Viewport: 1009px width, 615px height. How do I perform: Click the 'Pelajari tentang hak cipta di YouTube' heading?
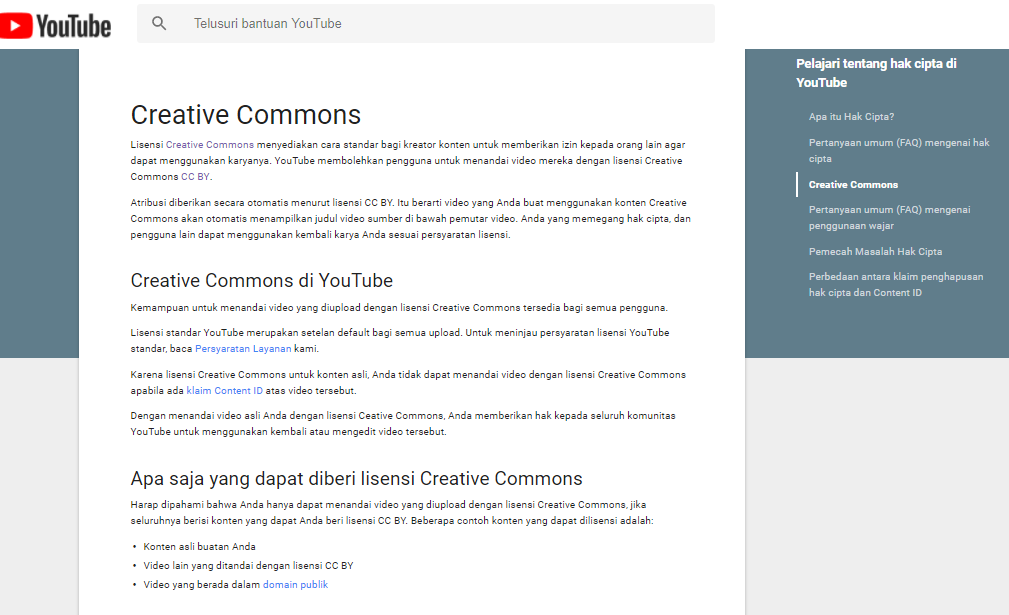coord(876,73)
